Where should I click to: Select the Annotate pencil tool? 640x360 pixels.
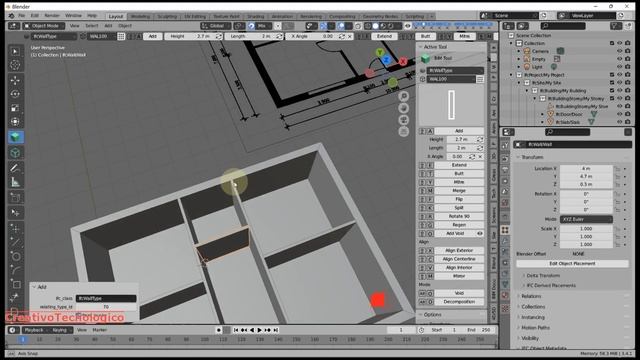click(15, 168)
